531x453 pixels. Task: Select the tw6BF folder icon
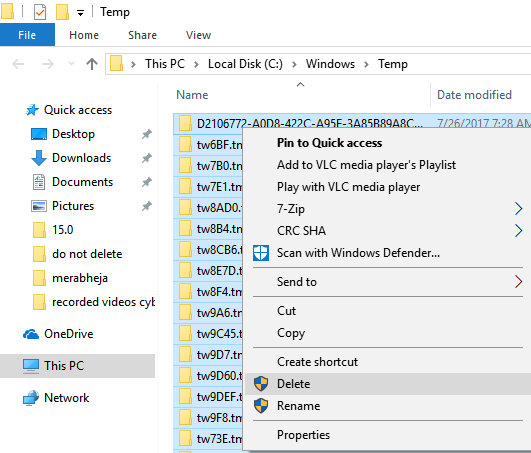[185, 144]
